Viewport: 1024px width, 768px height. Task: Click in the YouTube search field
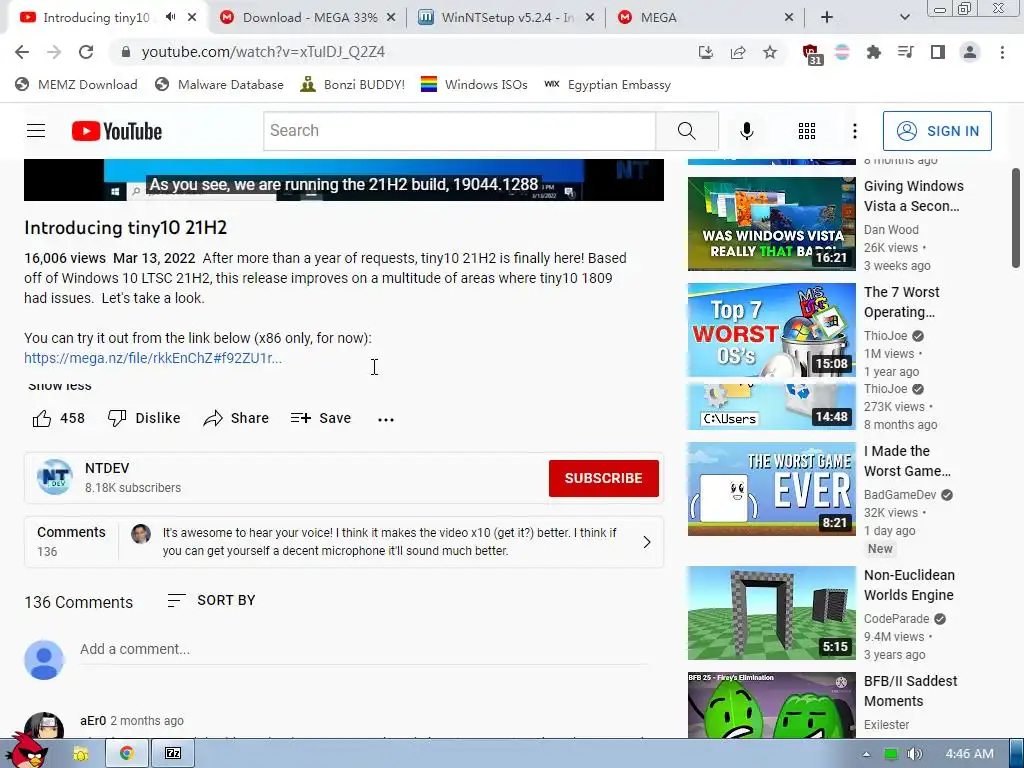pos(459,131)
